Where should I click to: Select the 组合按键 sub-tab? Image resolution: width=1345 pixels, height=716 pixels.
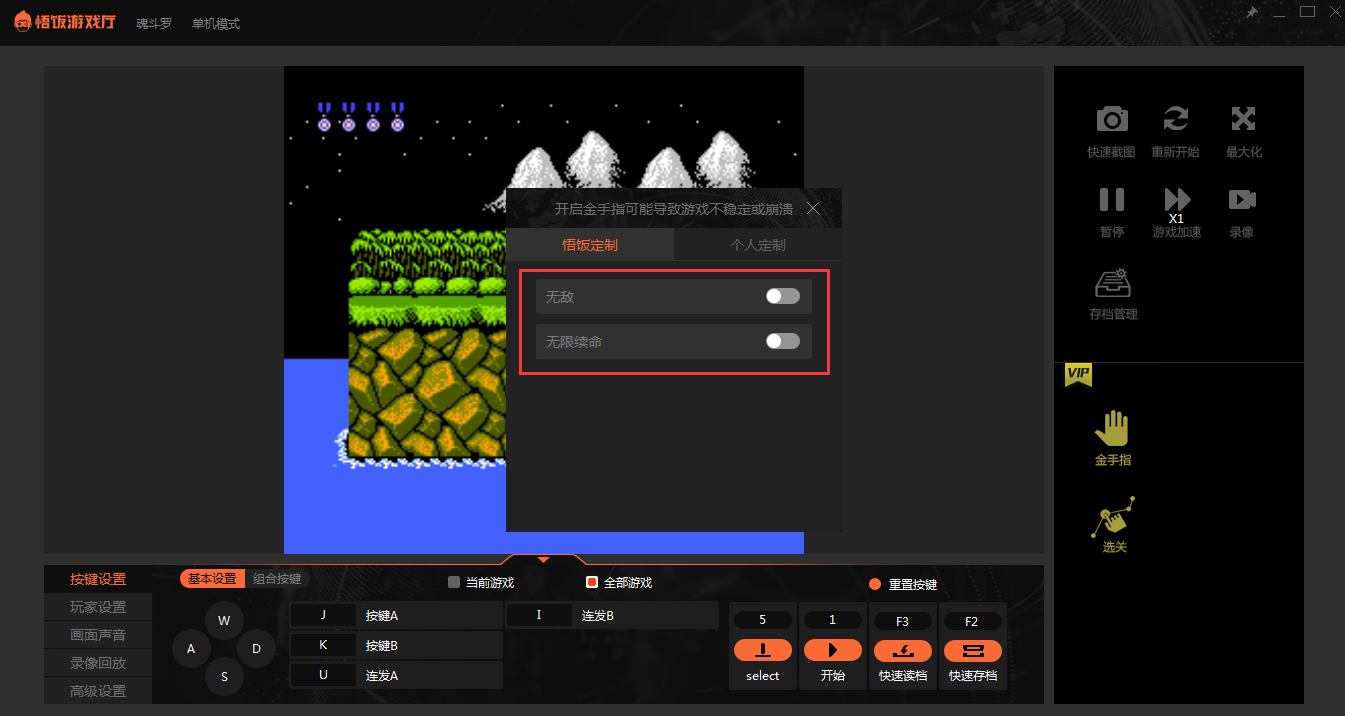pyautogui.click(x=277, y=579)
